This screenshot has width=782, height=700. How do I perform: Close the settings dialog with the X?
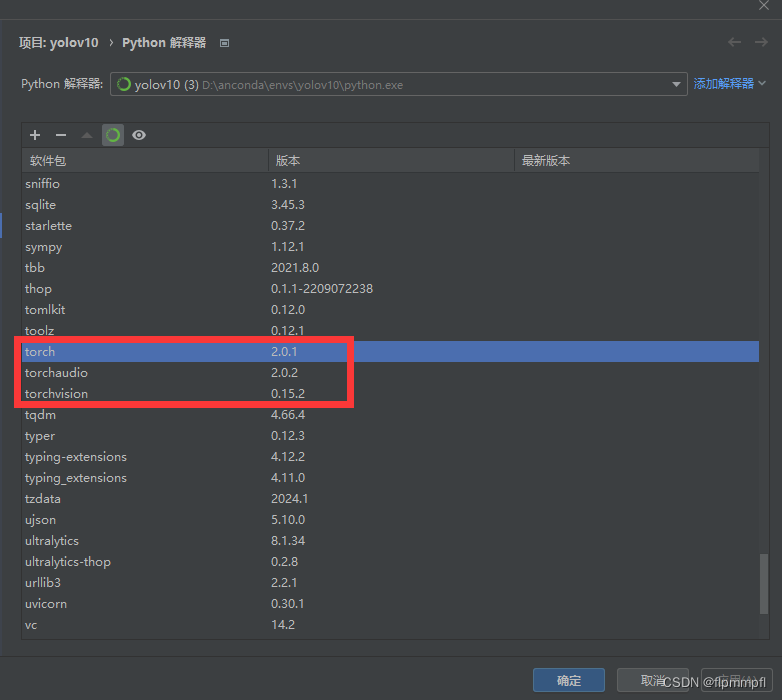point(764,5)
